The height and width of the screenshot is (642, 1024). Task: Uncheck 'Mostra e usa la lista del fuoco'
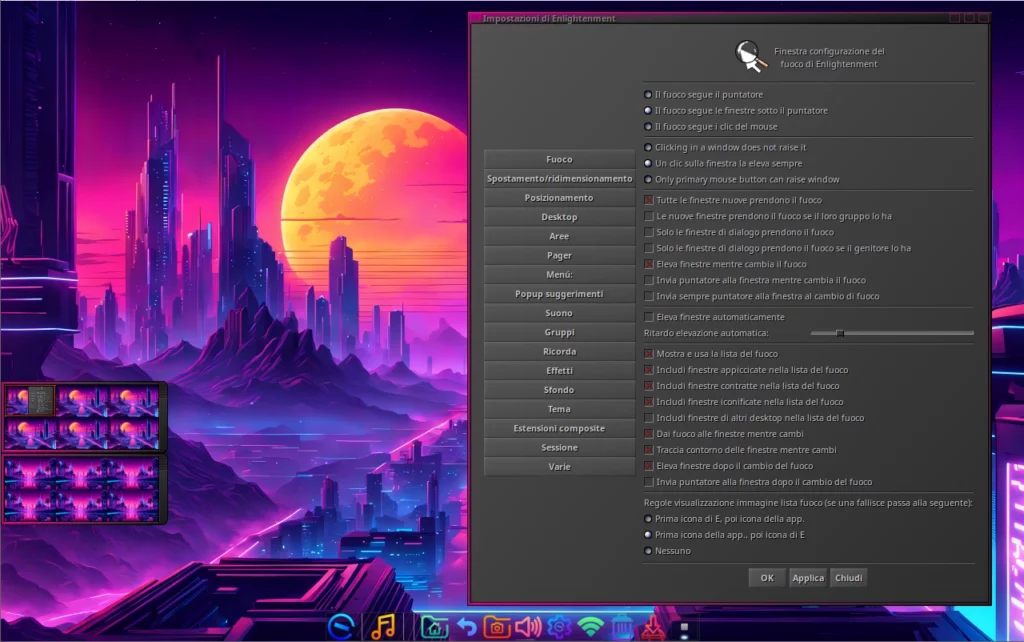click(649, 354)
